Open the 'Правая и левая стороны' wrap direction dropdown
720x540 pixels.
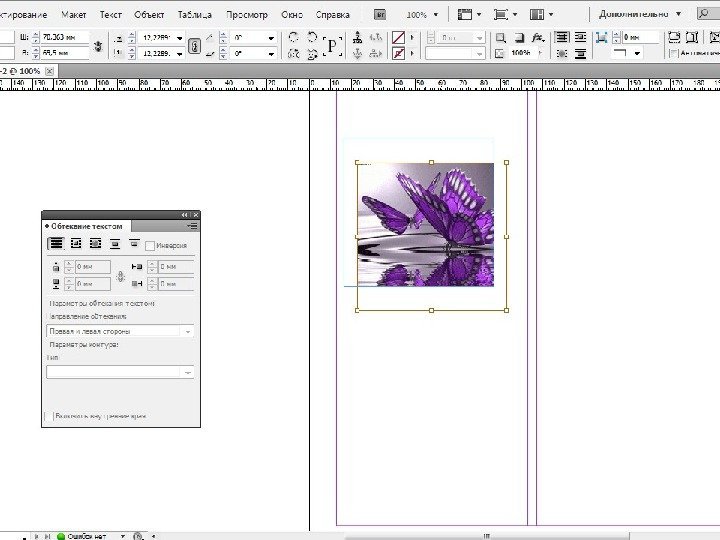(120, 331)
